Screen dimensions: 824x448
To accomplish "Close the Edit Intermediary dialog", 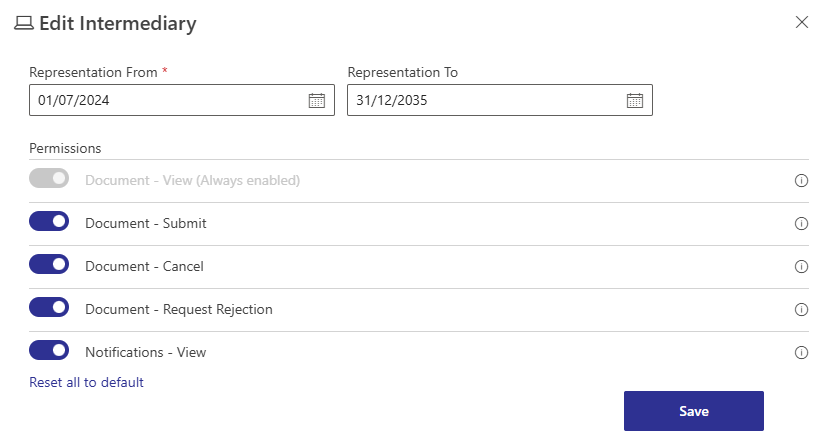I will pos(801,22).
